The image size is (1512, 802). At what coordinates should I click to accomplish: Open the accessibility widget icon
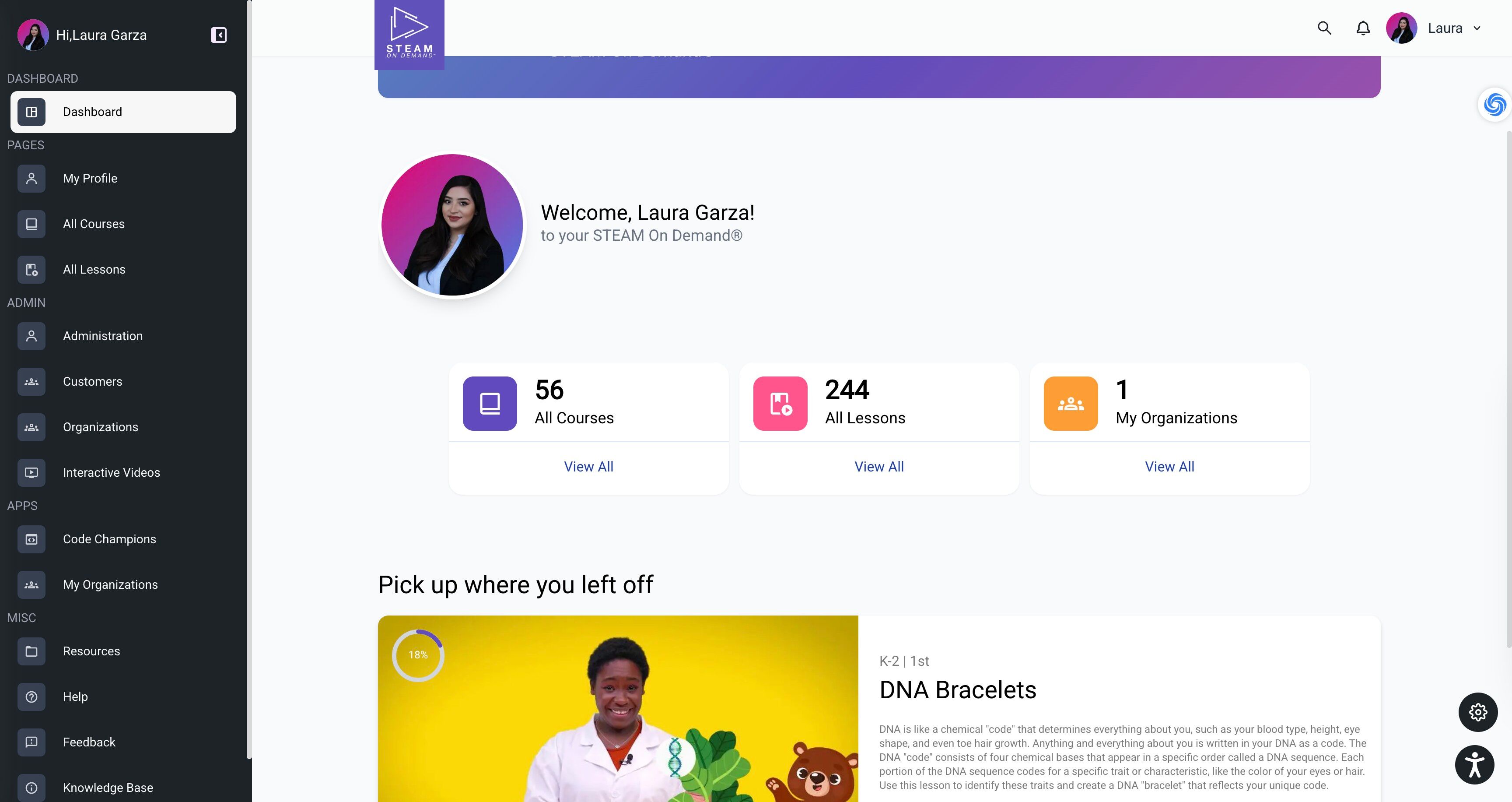(1474, 764)
